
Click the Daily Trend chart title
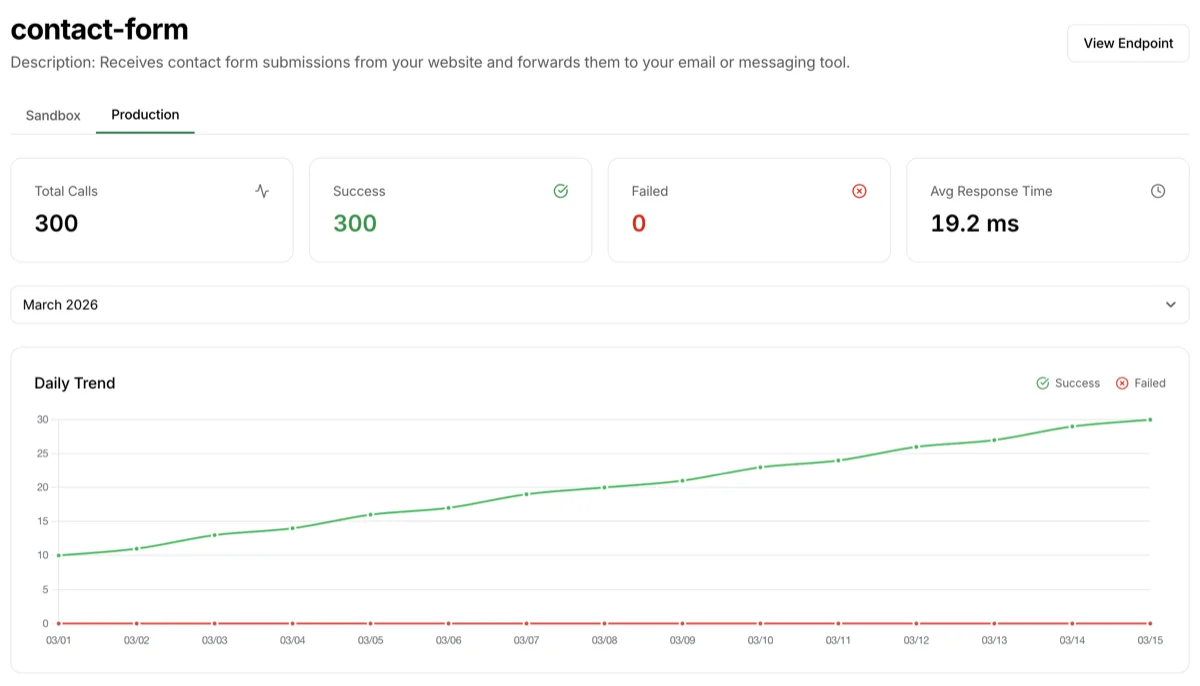tap(75, 383)
